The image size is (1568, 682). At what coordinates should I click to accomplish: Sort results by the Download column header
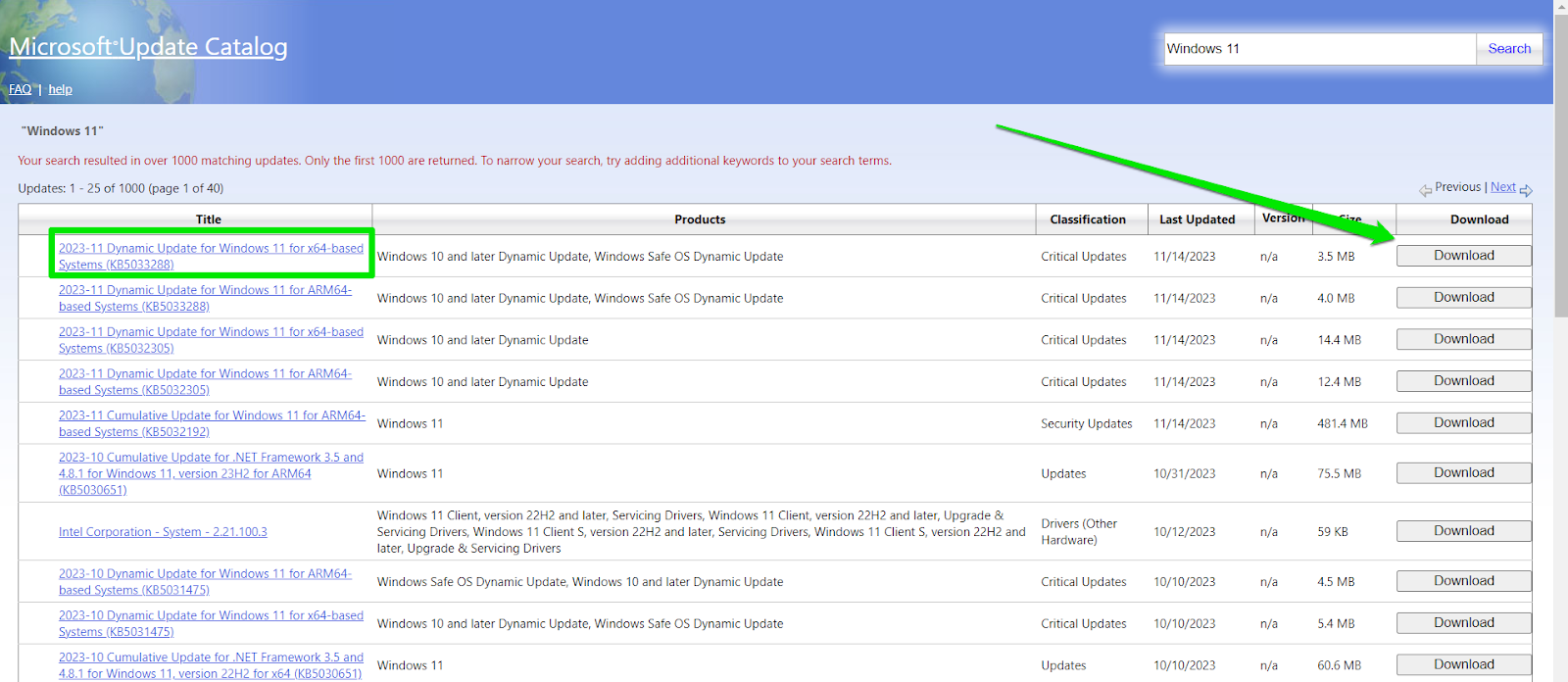pyautogui.click(x=1479, y=219)
